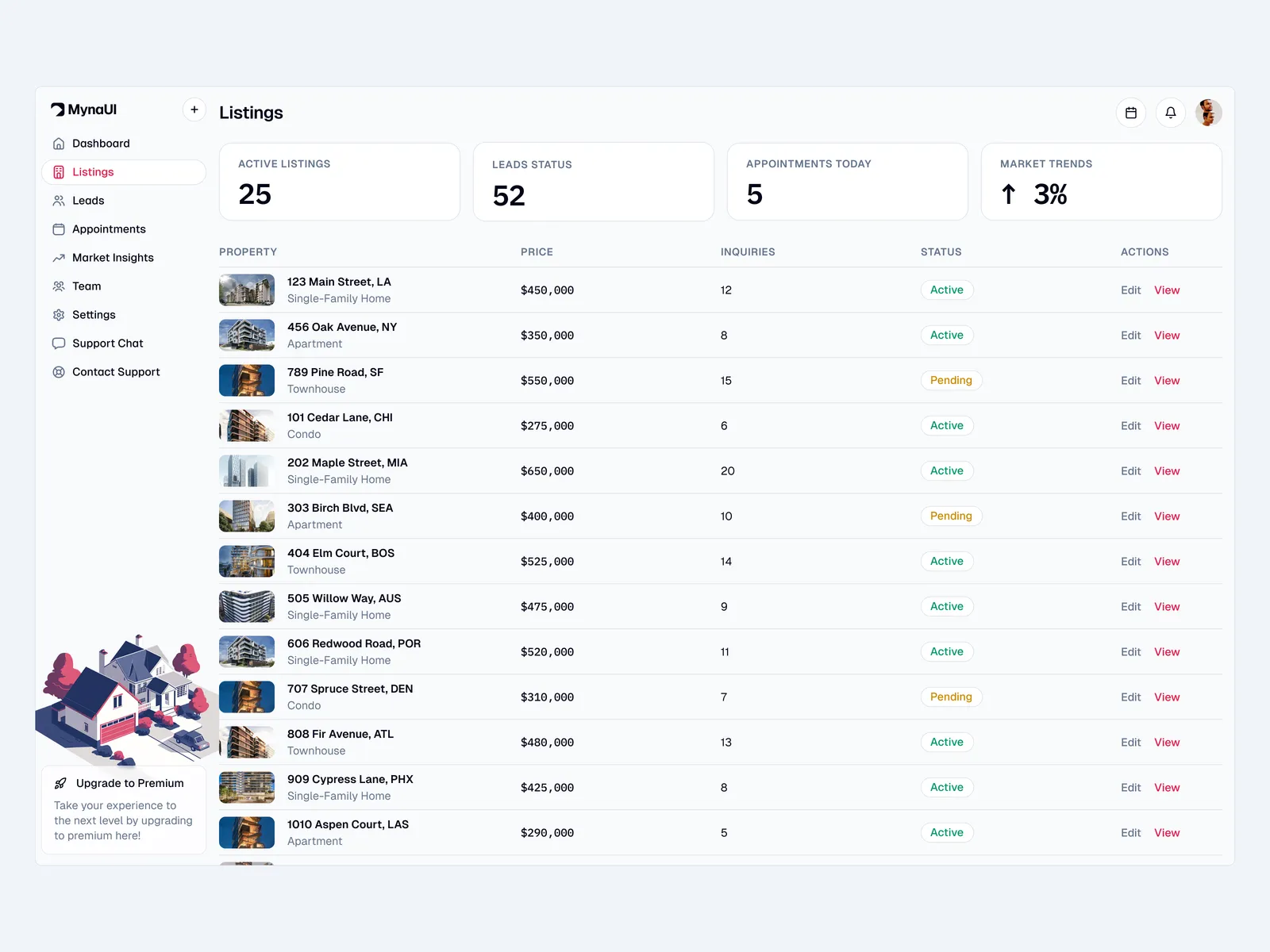Click the rocket icon for Upgrade to Premium
The image size is (1270, 952).
(x=60, y=783)
